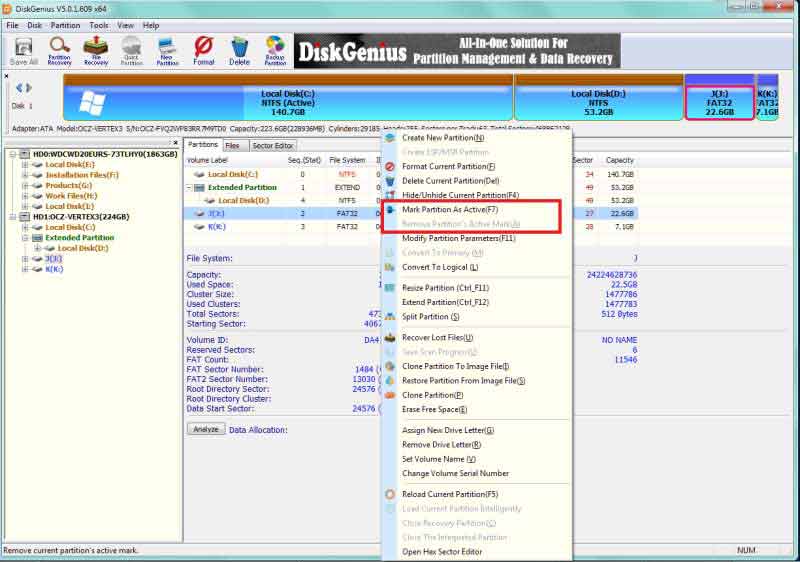Image resolution: width=800 pixels, height=562 pixels.
Task: Open the File menu
Action: click(x=12, y=25)
